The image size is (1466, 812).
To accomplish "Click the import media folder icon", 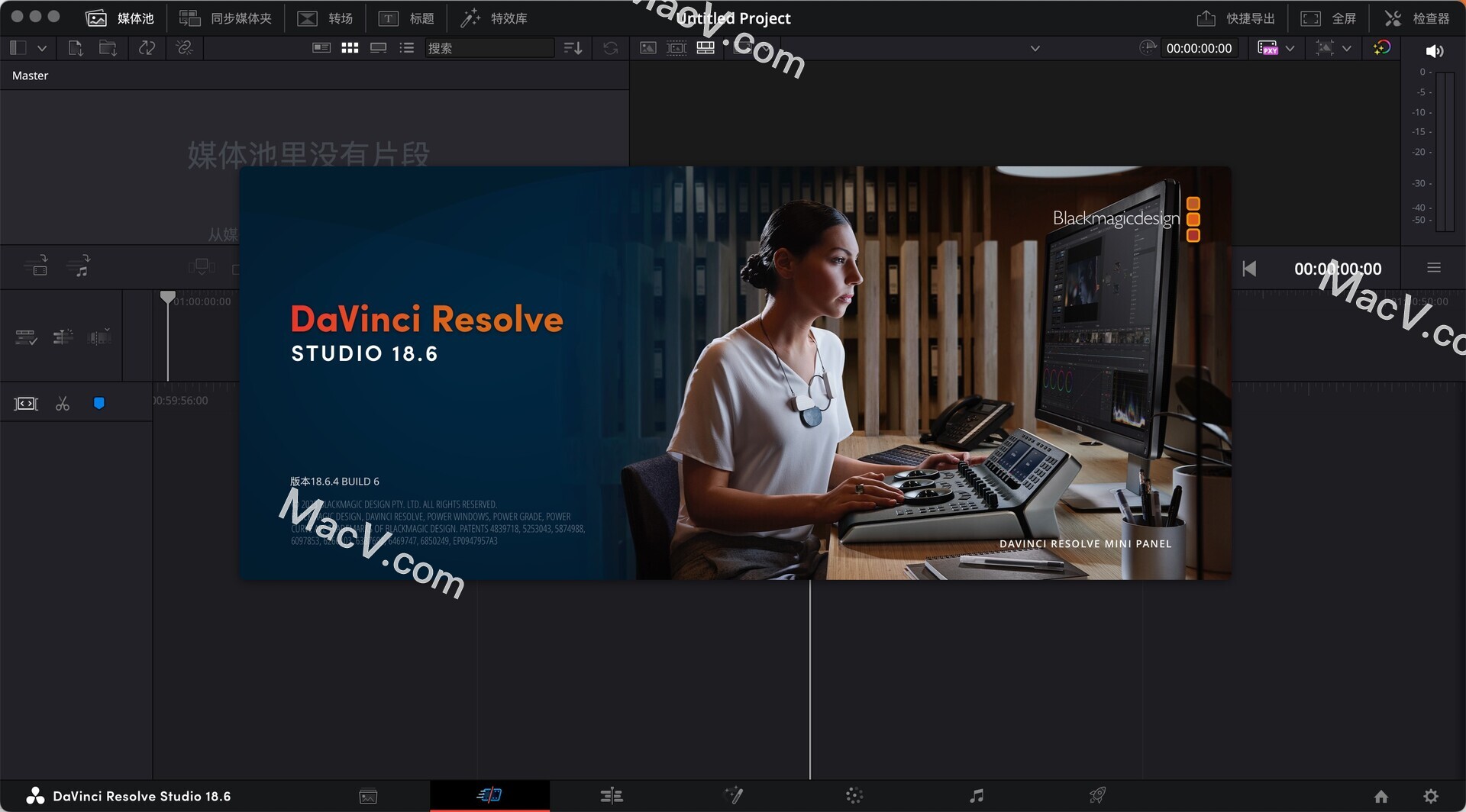I will (x=108, y=48).
